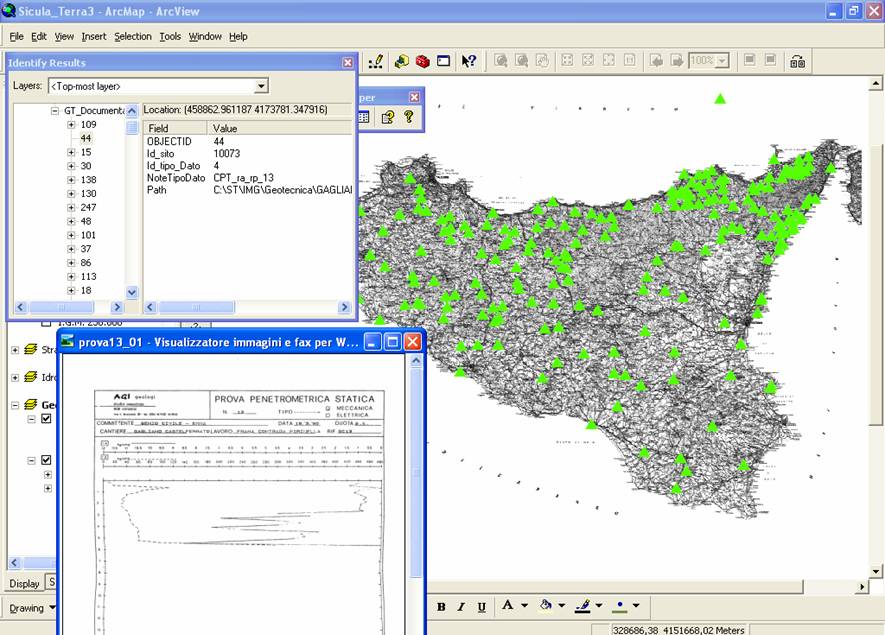Select feature 44 in Identify tree

86,138
